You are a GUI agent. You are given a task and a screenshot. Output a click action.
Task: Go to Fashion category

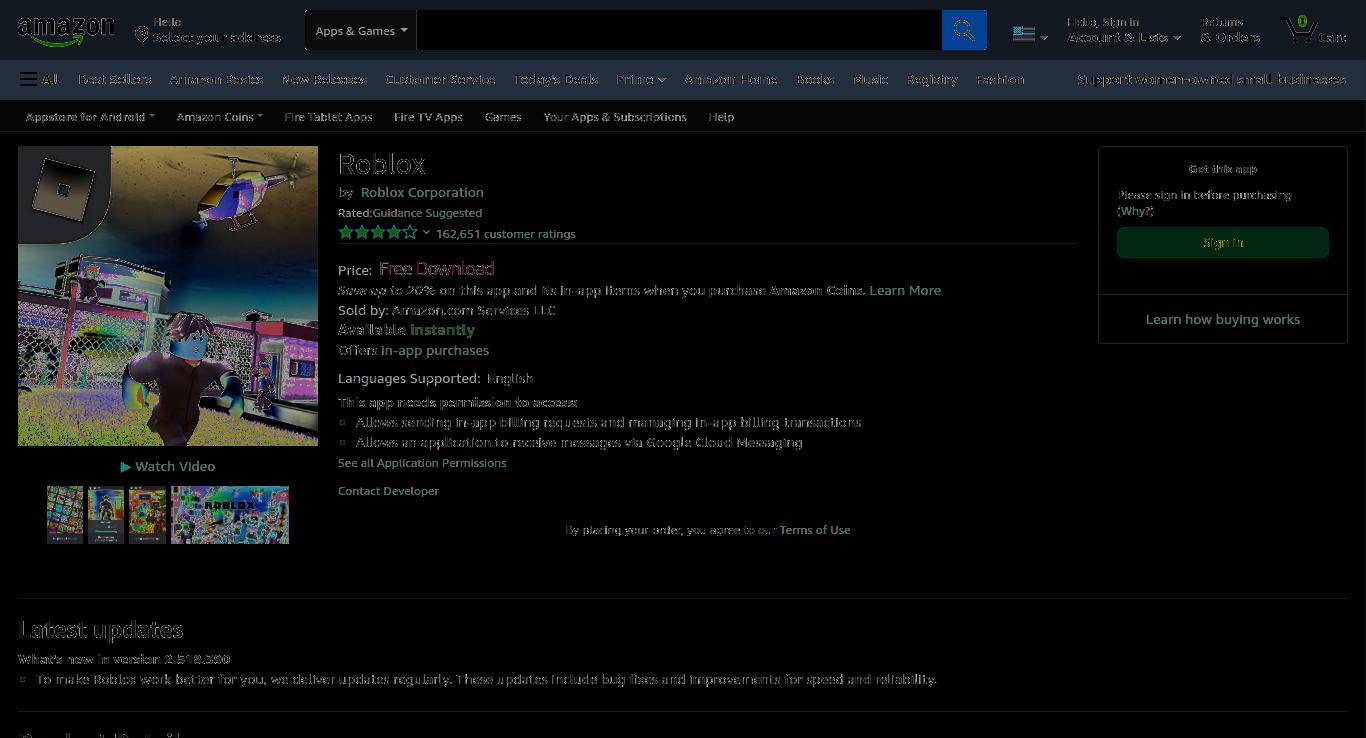1000,79
